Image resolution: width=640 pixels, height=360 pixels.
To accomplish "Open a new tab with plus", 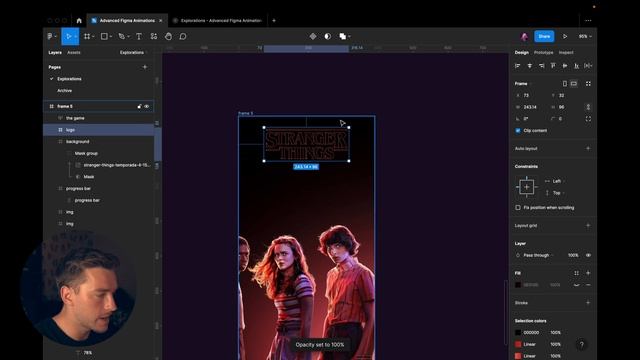I will [274, 20].
